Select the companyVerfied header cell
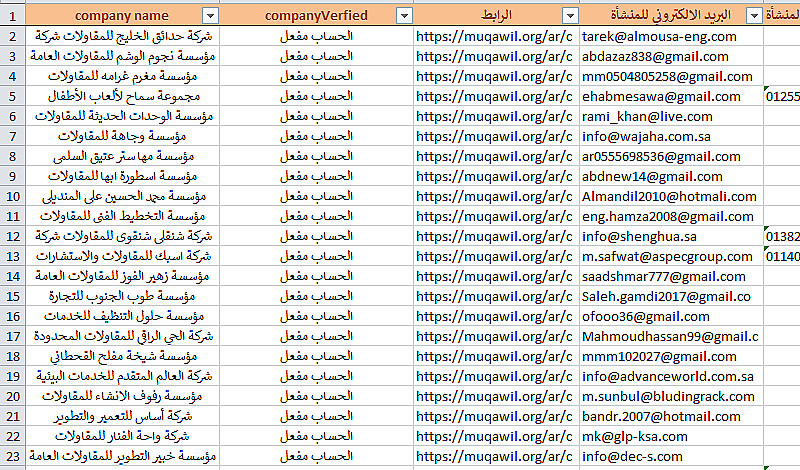The height and width of the screenshot is (470, 800). point(316,15)
